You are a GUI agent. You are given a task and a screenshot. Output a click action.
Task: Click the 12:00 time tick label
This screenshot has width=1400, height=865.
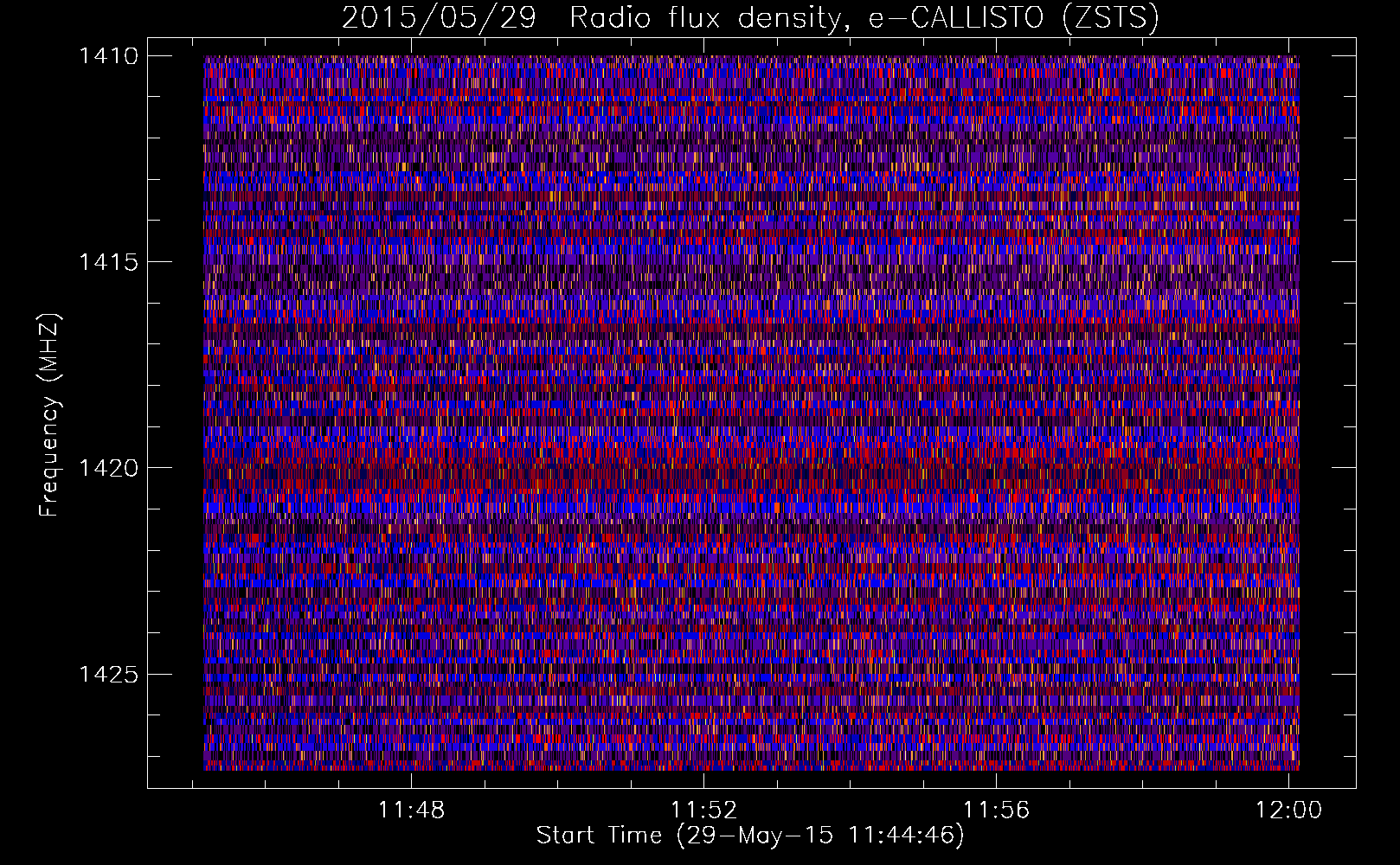(x=1288, y=810)
